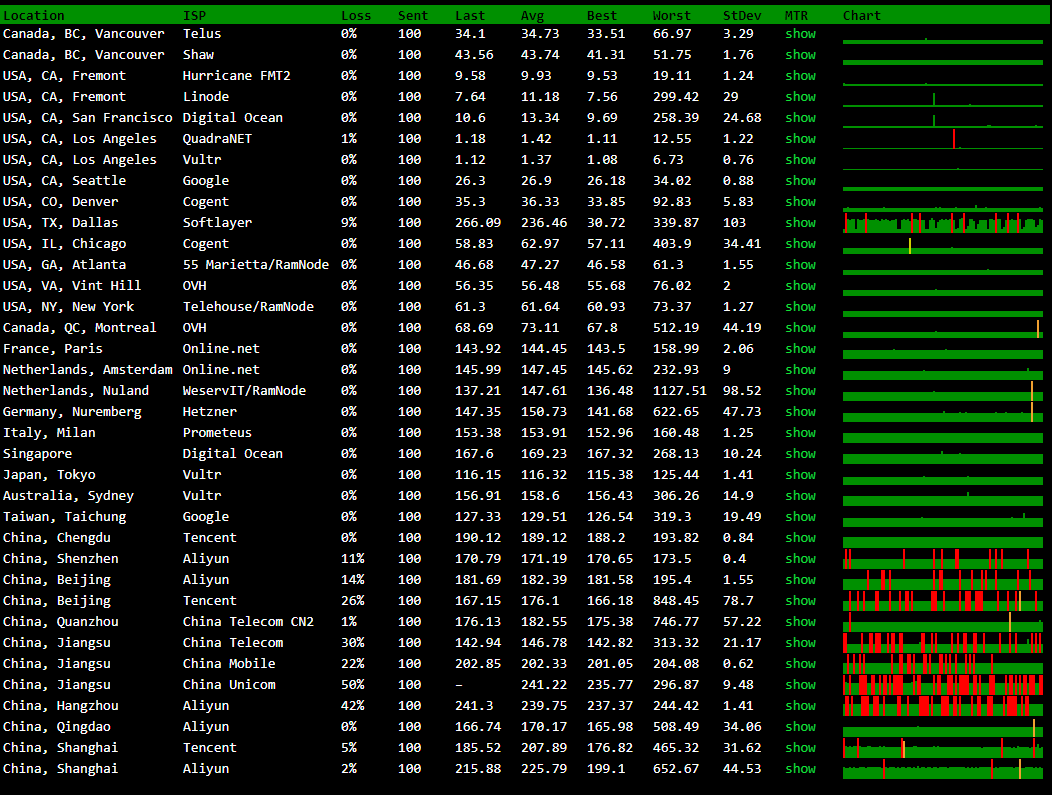Show MTR for Montreal OVH
Viewport: 1052px width, 795px height.
pos(800,327)
